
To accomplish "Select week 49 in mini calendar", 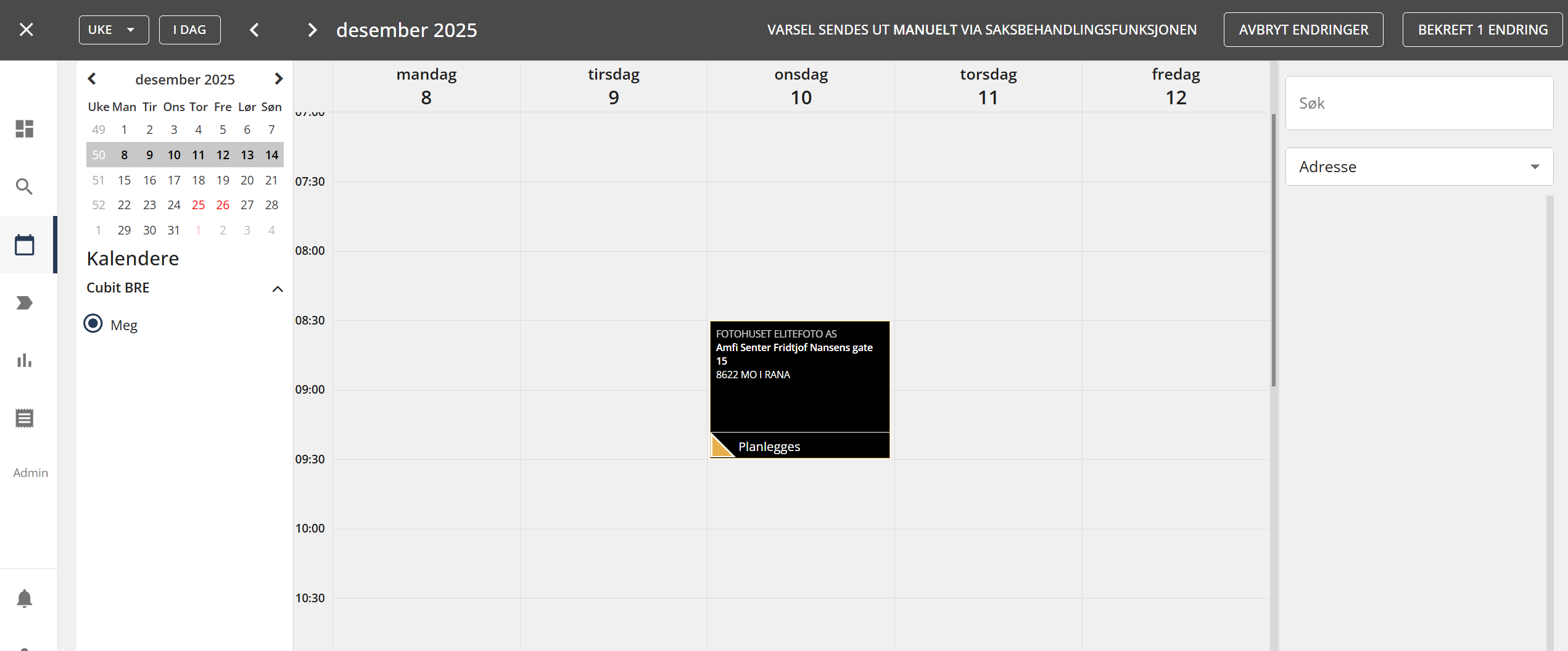I will click(99, 130).
